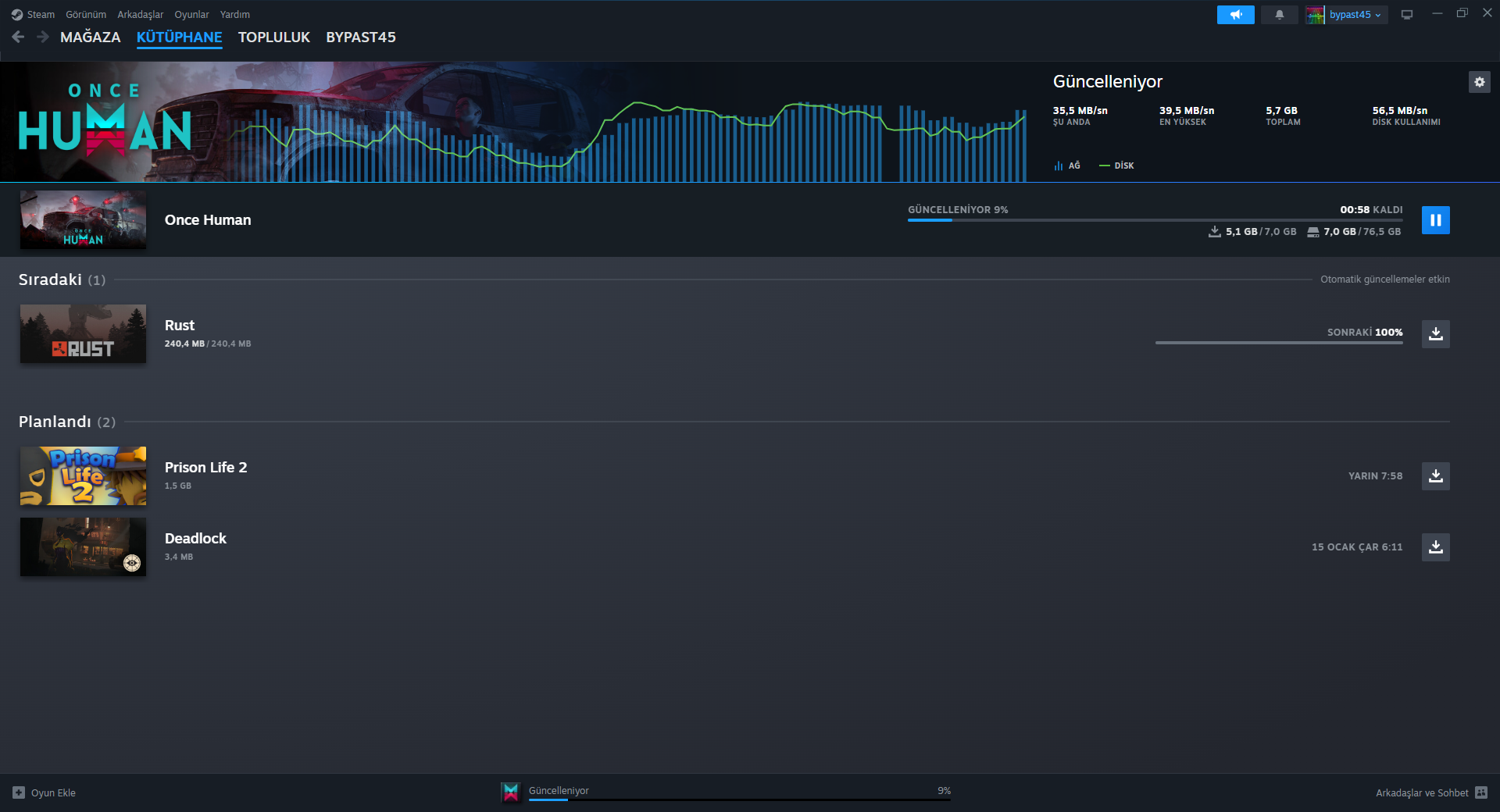Open Arkadaşlar ve Sohbet
The width and height of the screenshot is (1500, 812).
pos(1422,792)
